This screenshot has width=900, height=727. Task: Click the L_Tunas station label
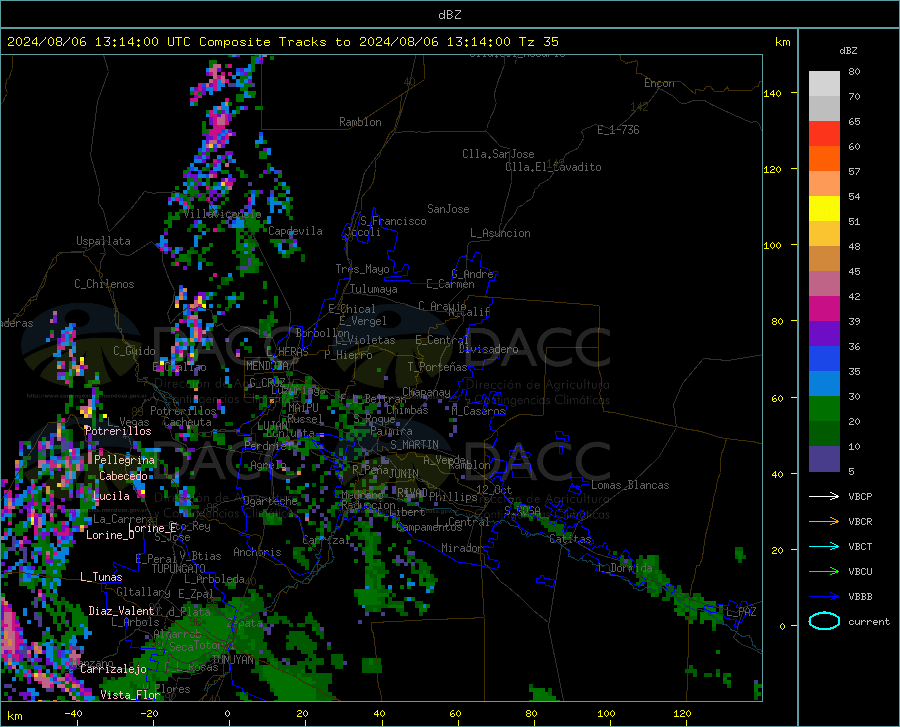point(101,577)
